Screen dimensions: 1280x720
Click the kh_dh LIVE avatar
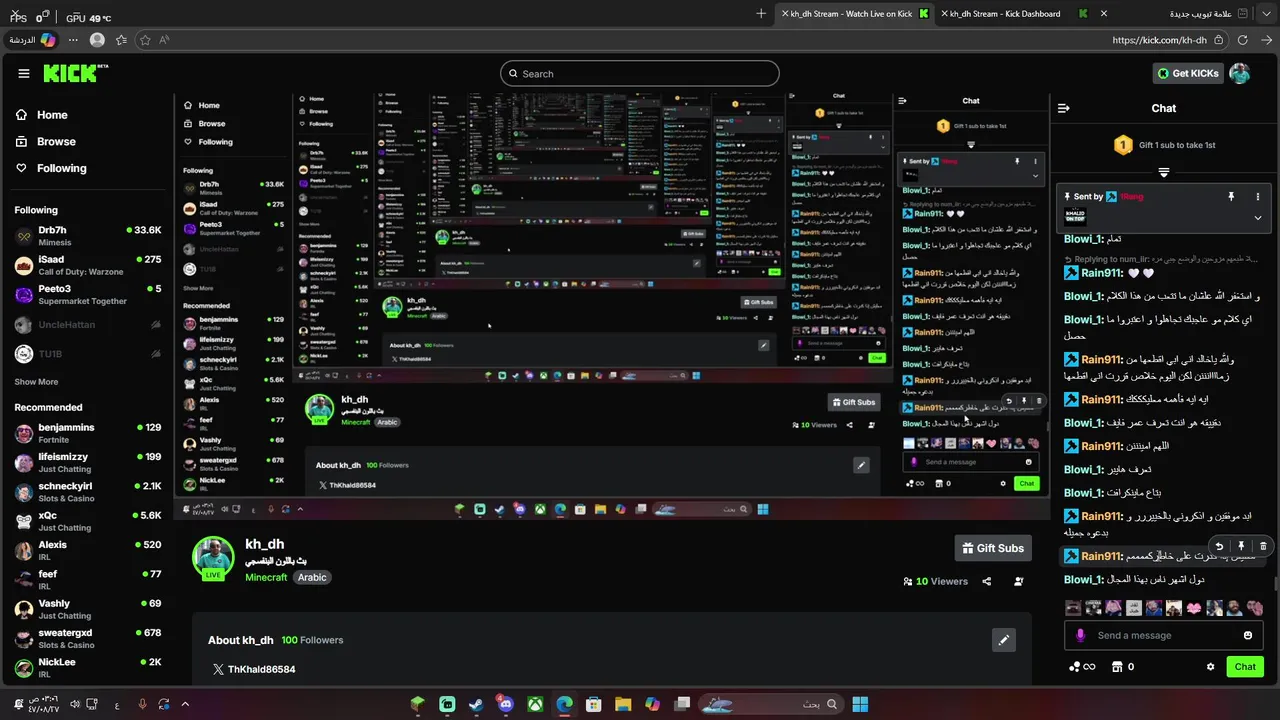(213, 558)
